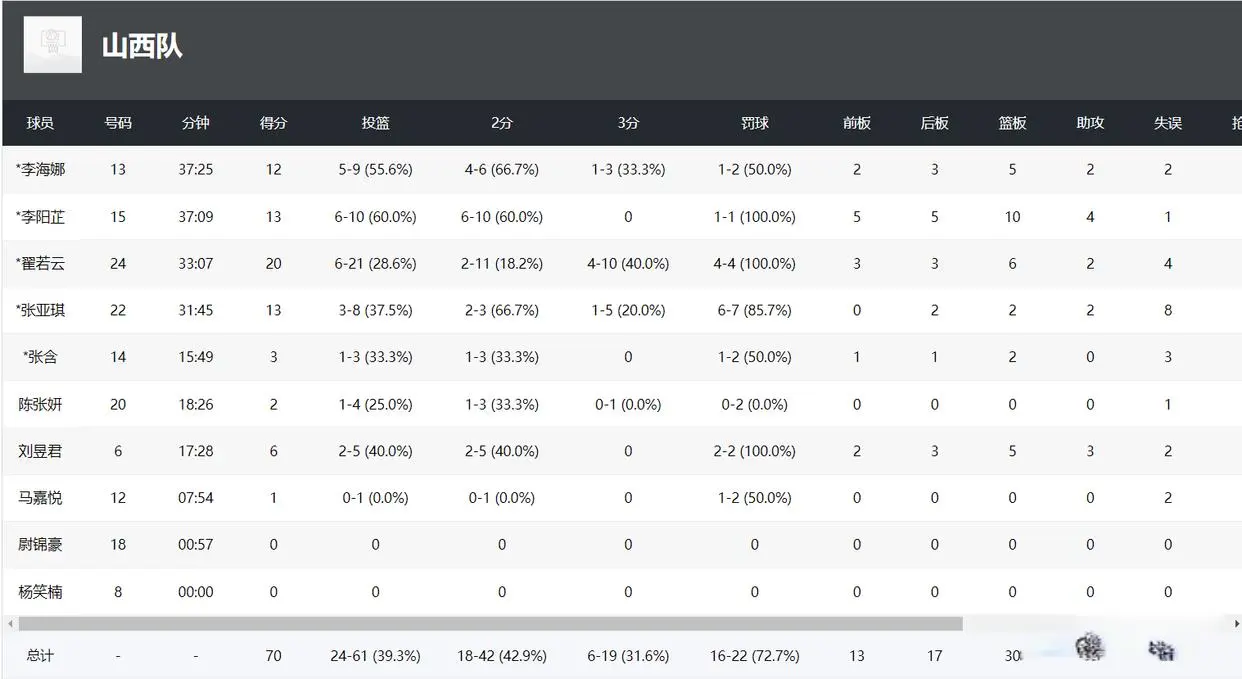Select player 翟若云 in the table

coord(42,264)
